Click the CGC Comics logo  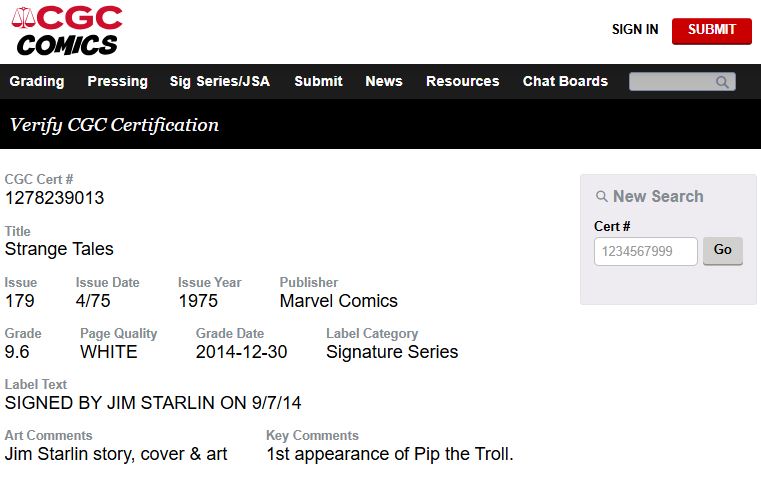67,30
